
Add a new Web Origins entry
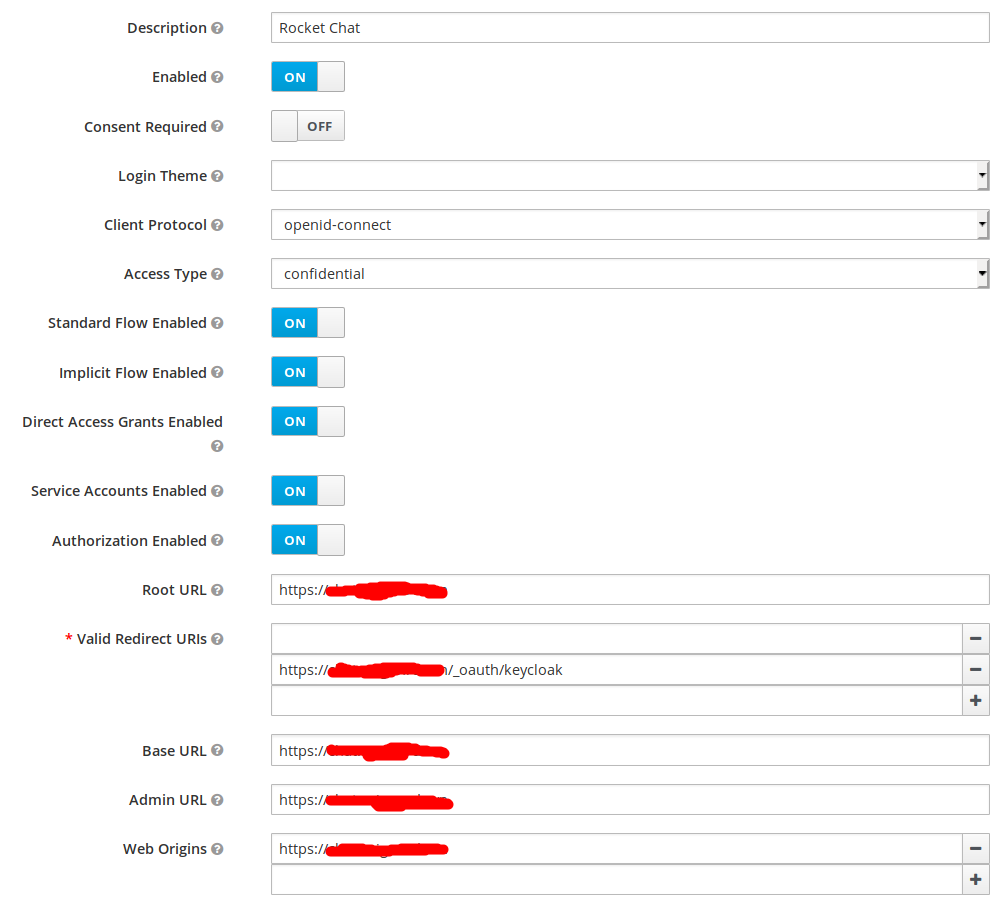click(975, 879)
